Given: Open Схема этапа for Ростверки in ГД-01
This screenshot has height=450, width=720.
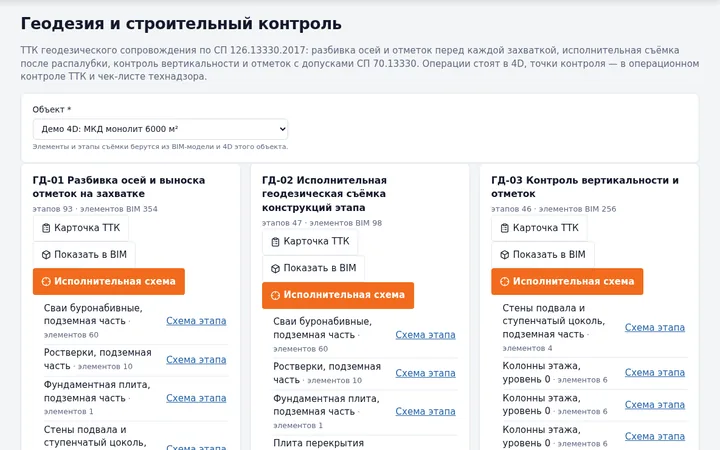Looking at the screenshot, I should click(x=196, y=360).
